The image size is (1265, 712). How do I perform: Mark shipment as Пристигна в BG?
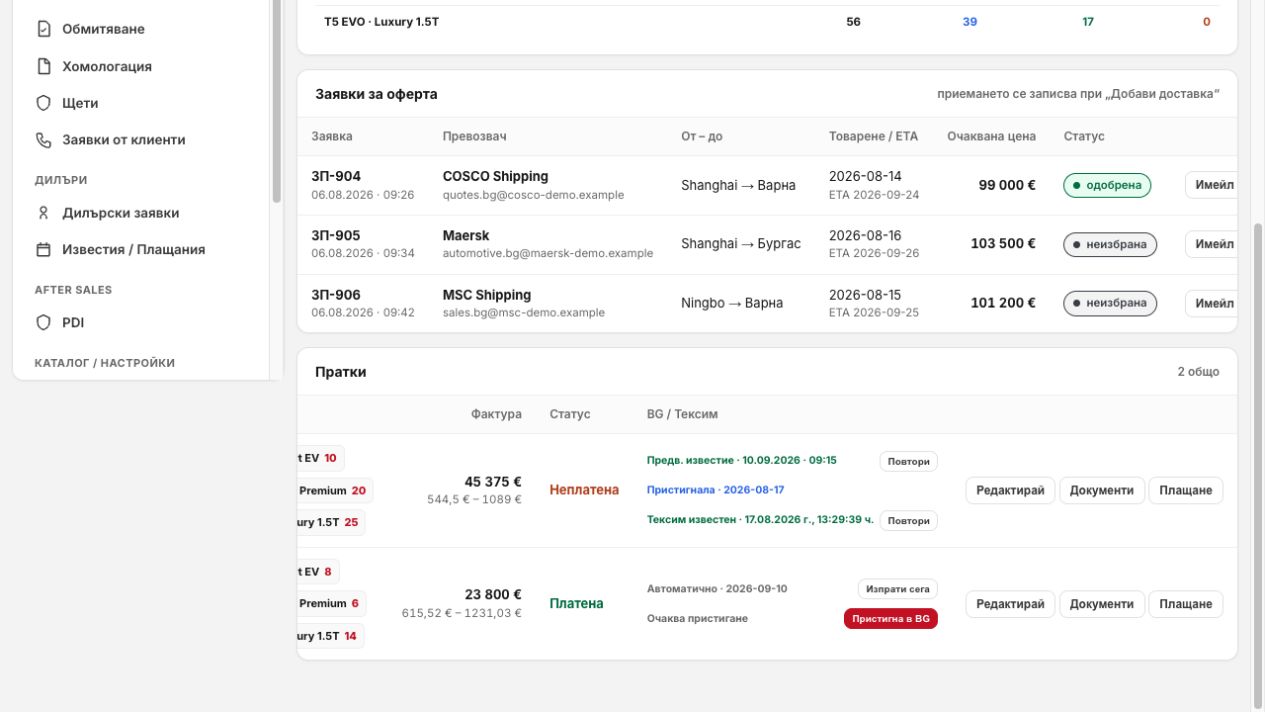(x=891, y=619)
